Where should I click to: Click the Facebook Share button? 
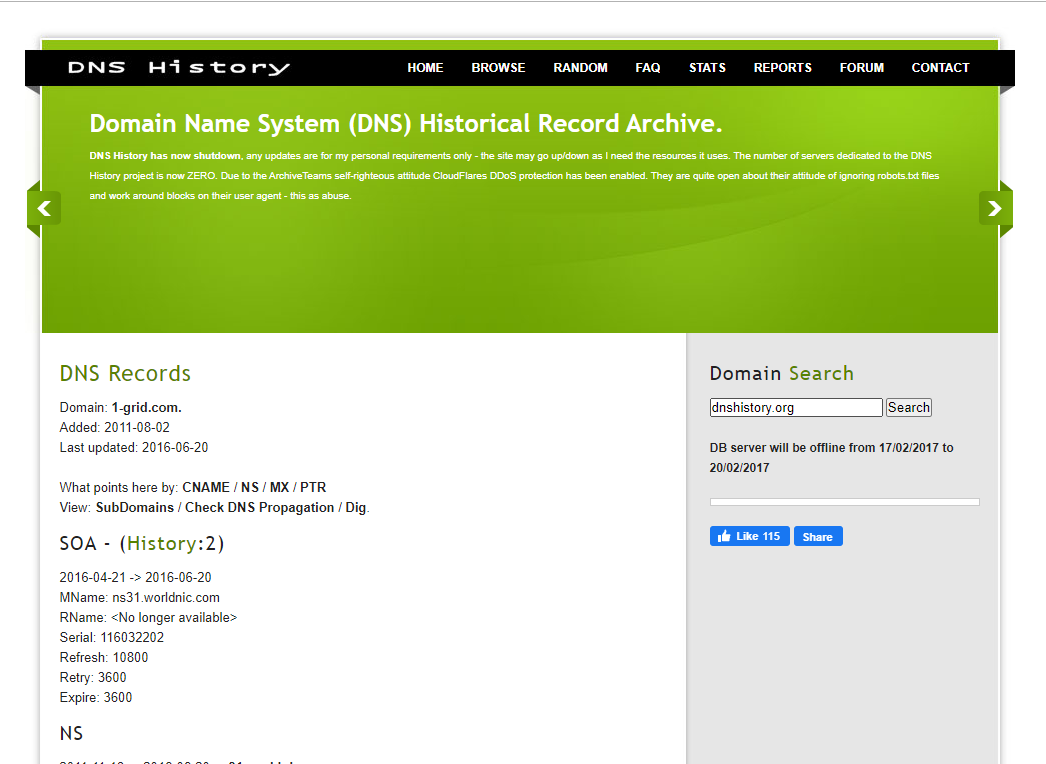(818, 536)
